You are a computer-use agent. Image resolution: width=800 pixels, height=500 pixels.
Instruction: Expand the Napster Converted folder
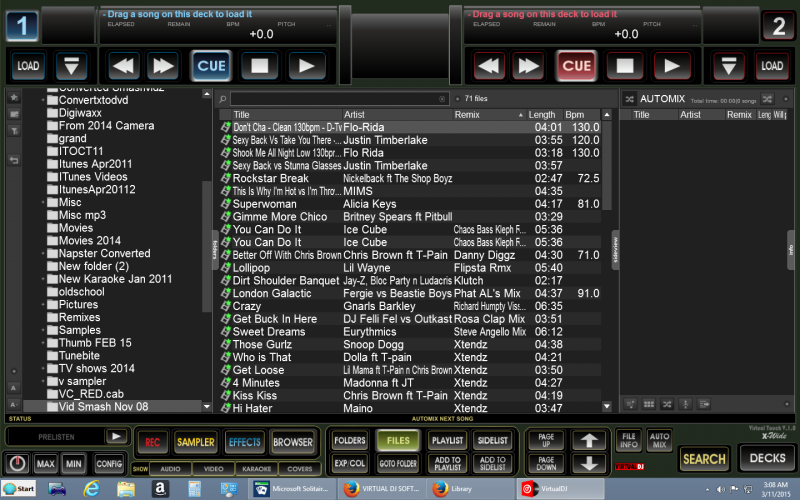(43, 254)
